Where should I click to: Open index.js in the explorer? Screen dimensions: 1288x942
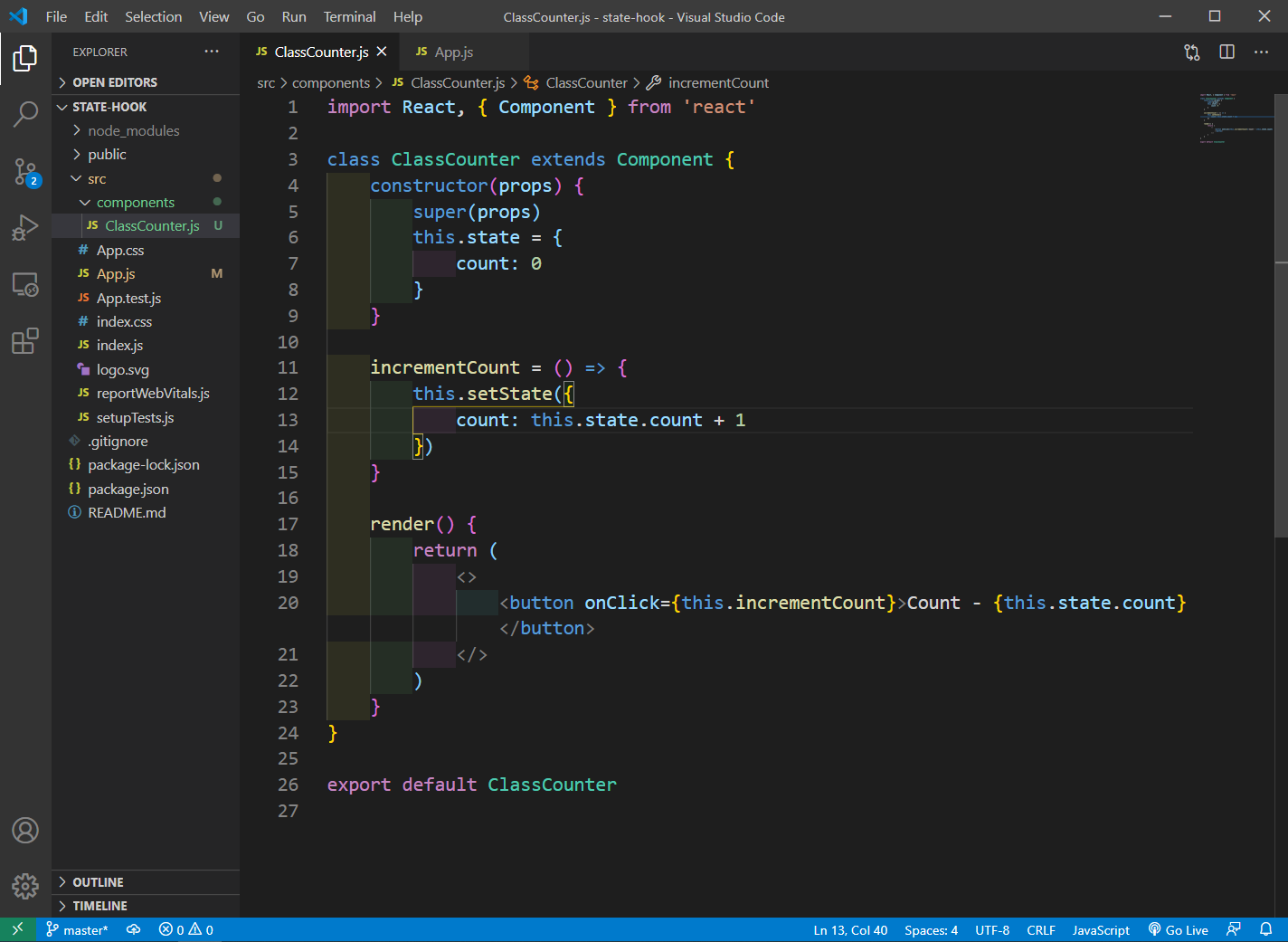tap(146, 346)
